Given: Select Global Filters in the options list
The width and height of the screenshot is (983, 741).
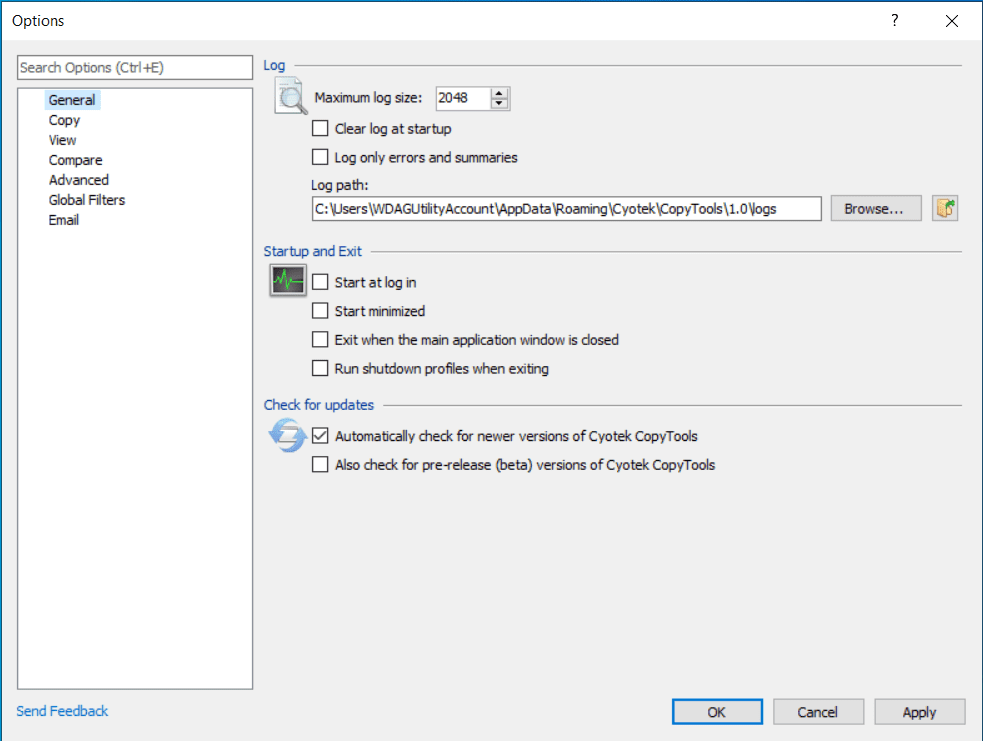Looking at the screenshot, I should 87,200.
